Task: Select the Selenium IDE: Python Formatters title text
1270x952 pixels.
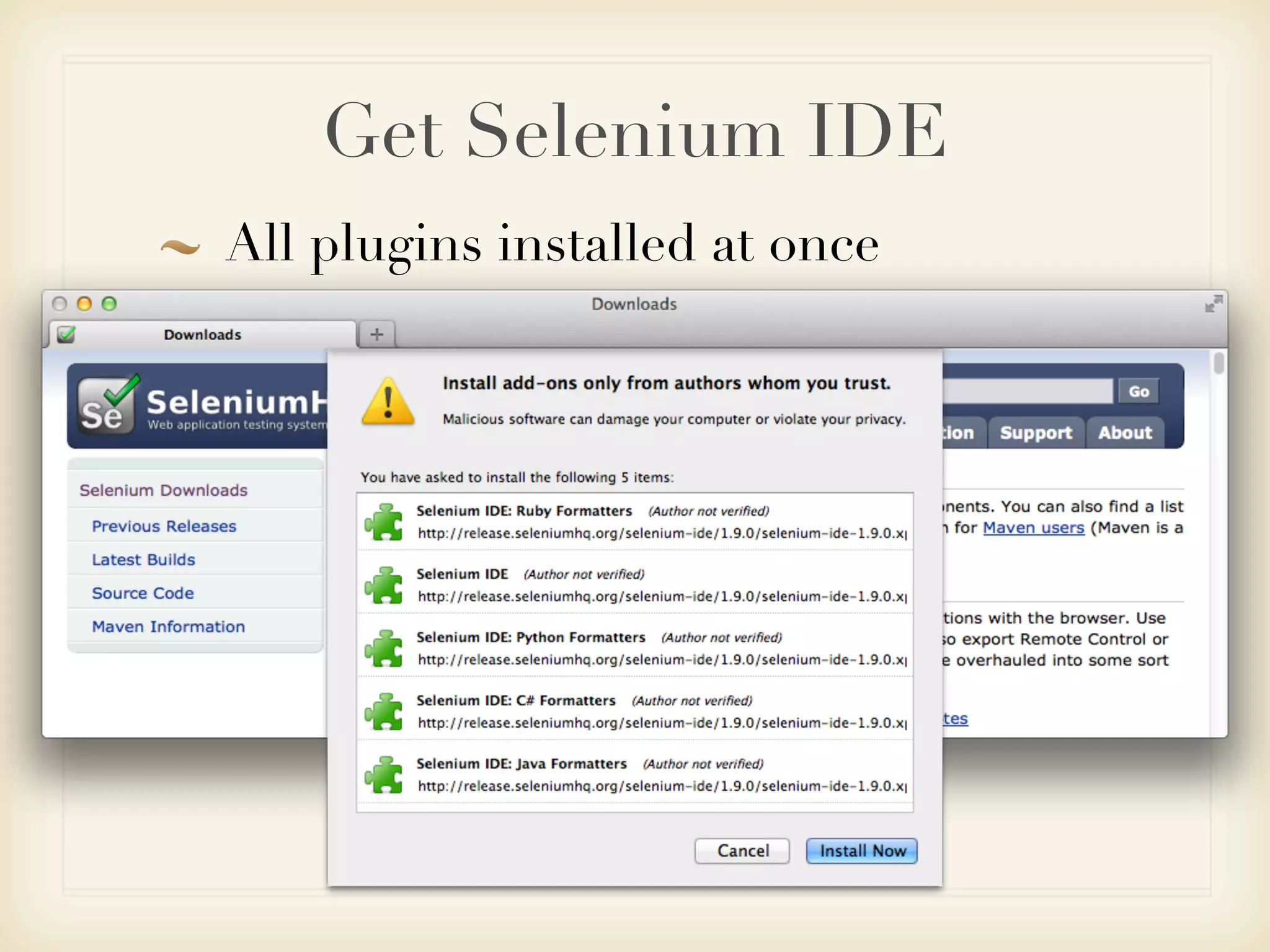Action: 531,637
